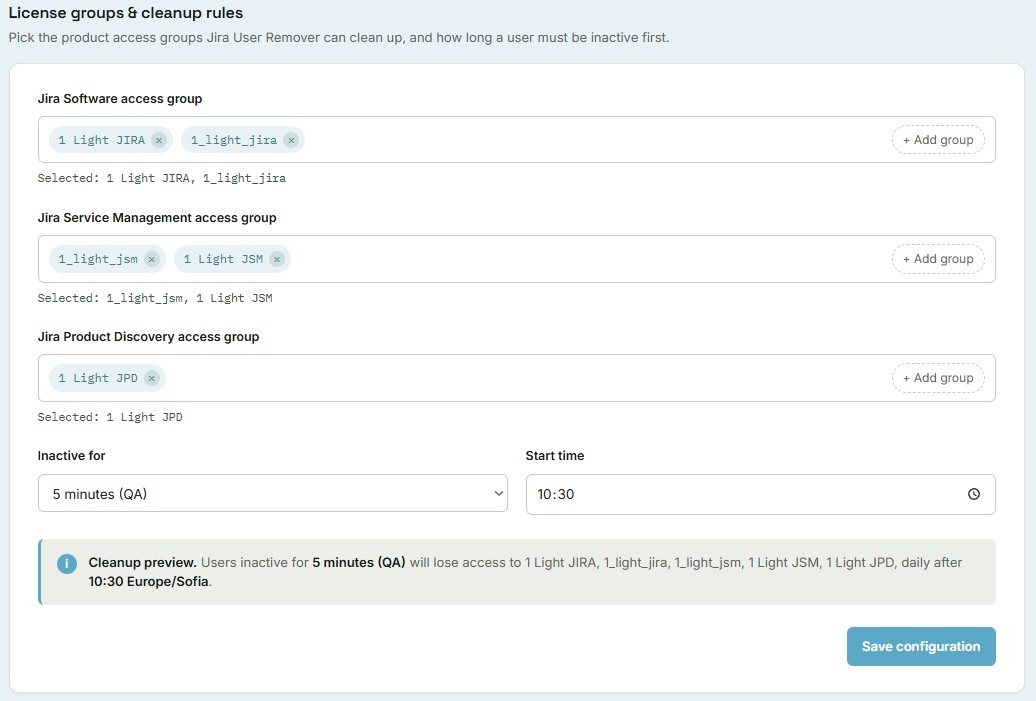Click 'Selected: 1 Light JPD' text

[110, 417]
